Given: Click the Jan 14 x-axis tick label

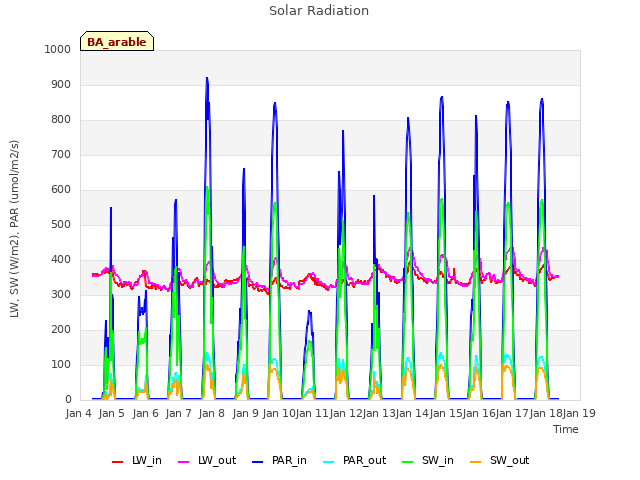Looking at the screenshot, I should 412,413.
